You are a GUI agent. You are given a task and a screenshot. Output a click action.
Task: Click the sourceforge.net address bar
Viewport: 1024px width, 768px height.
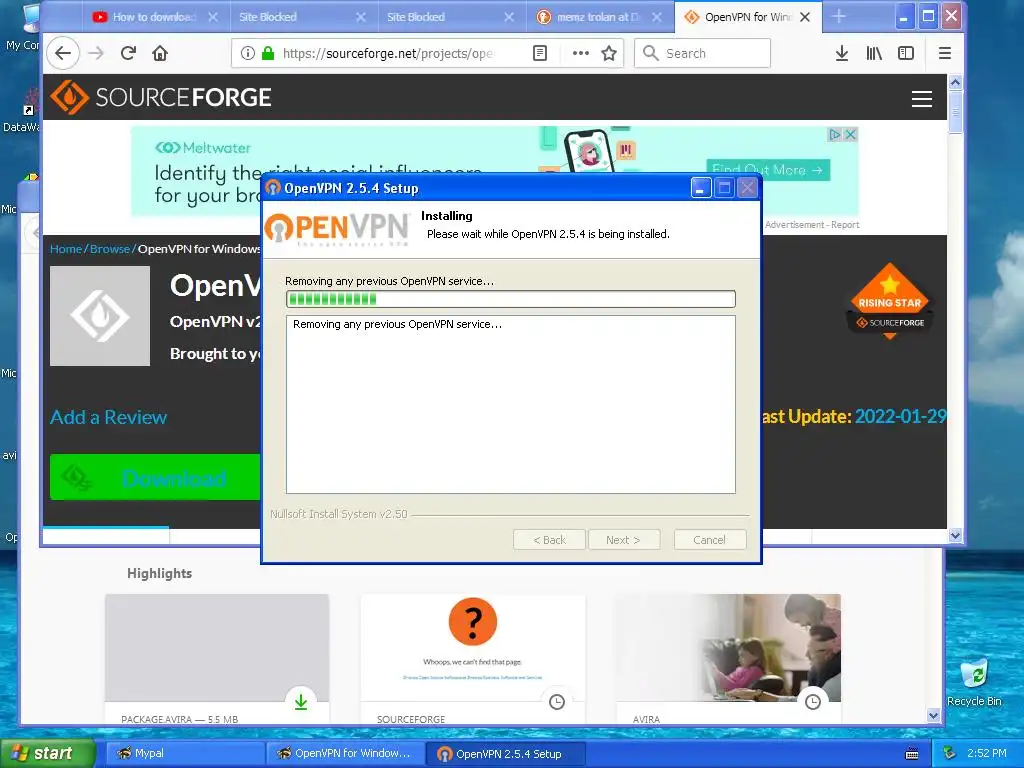coord(389,53)
